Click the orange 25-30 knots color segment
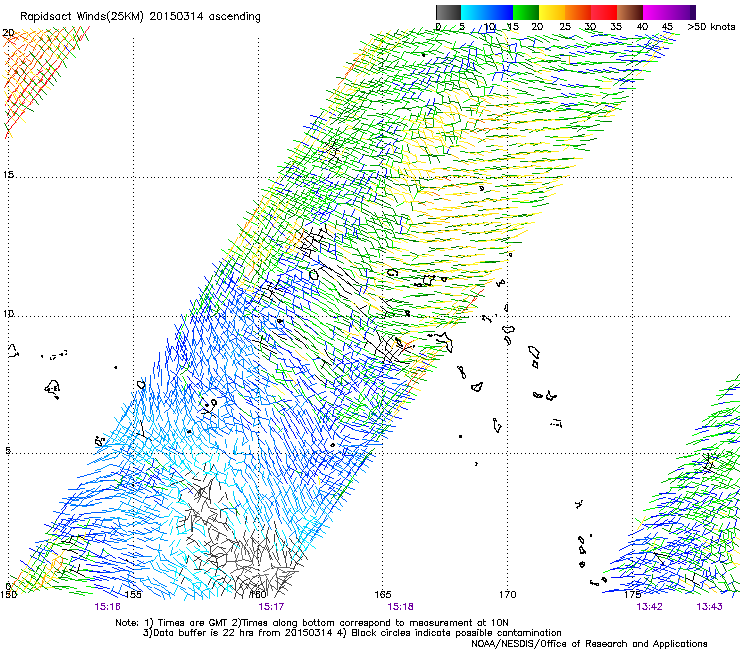 (578, 12)
